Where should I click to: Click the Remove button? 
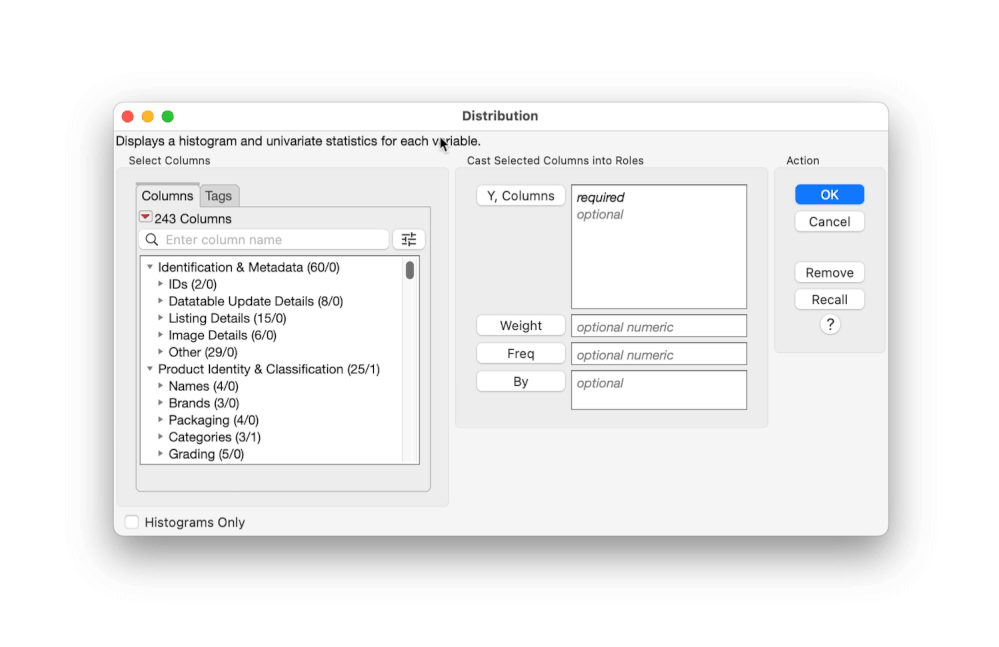829,273
